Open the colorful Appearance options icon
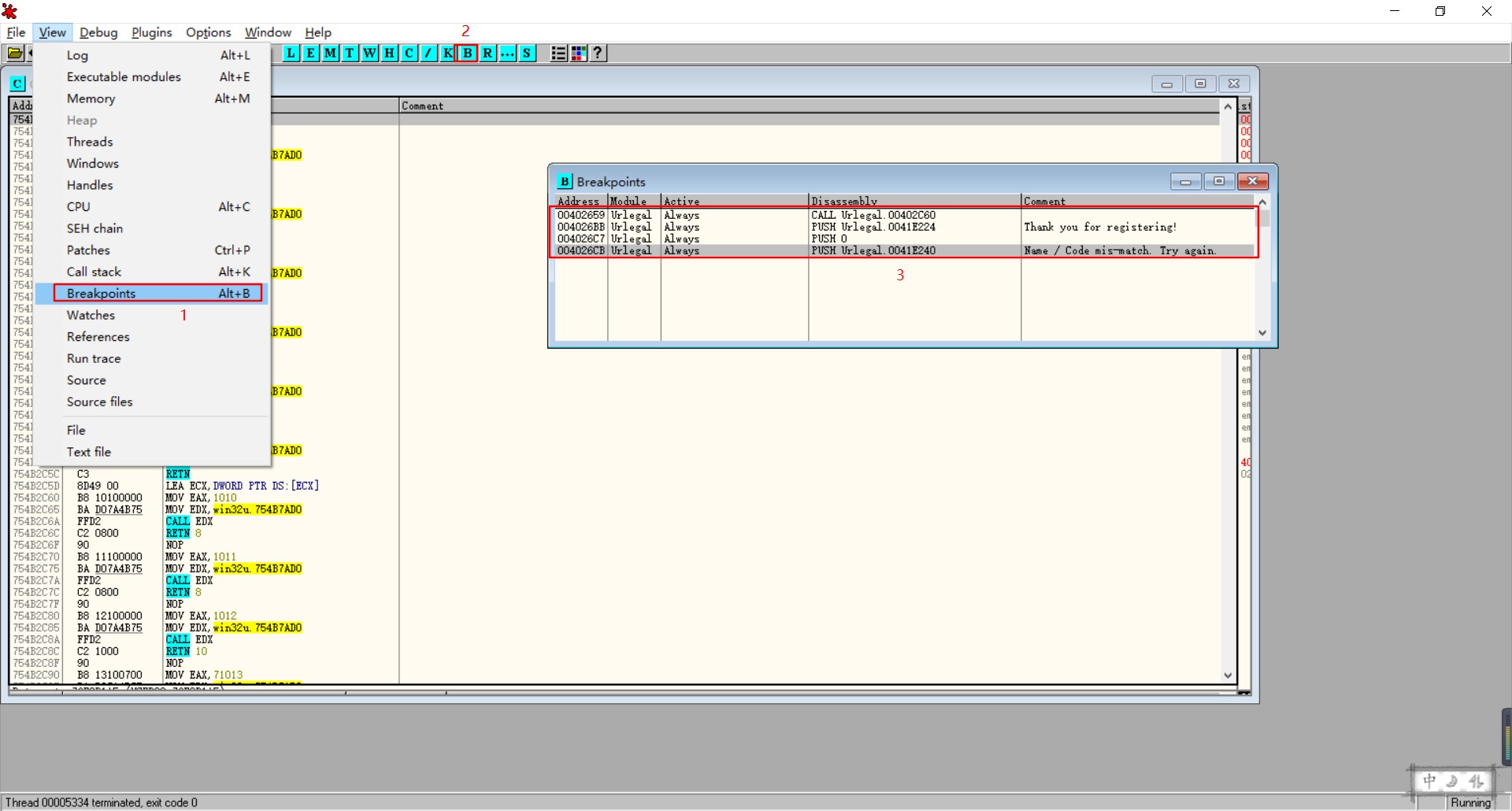1512x811 pixels. pos(579,53)
